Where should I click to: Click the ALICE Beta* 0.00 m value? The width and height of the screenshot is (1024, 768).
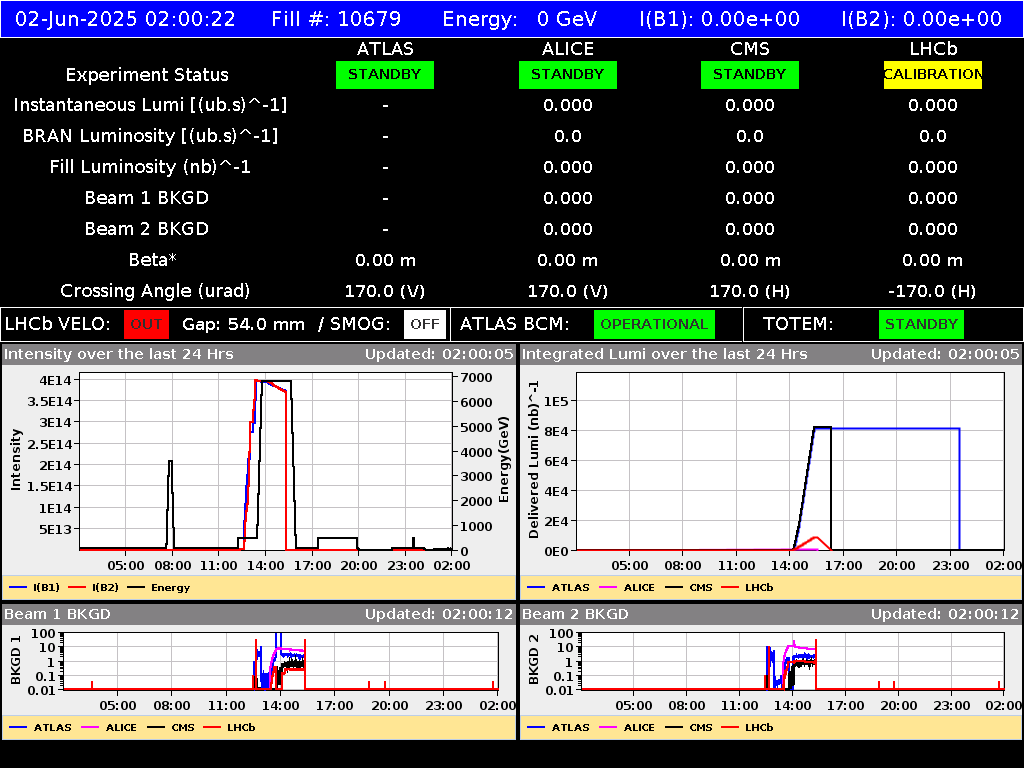point(568,260)
